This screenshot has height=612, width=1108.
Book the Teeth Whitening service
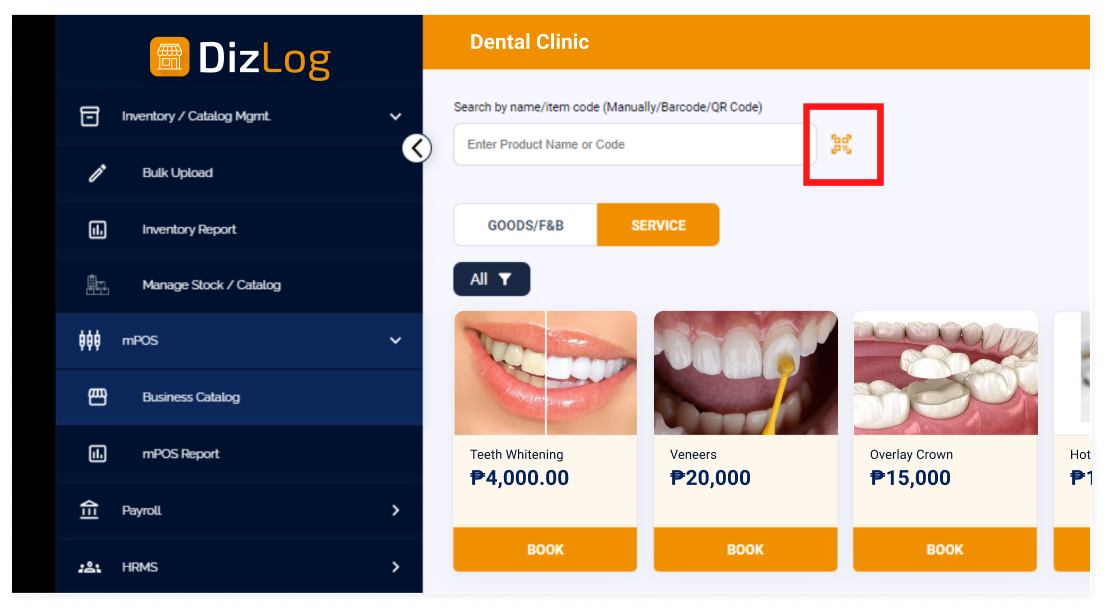[545, 549]
